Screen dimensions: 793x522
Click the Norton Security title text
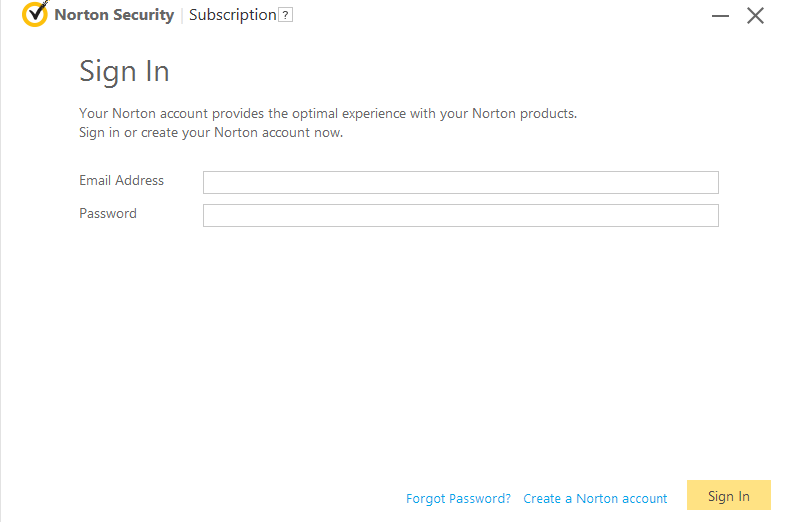tap(114, 15)
